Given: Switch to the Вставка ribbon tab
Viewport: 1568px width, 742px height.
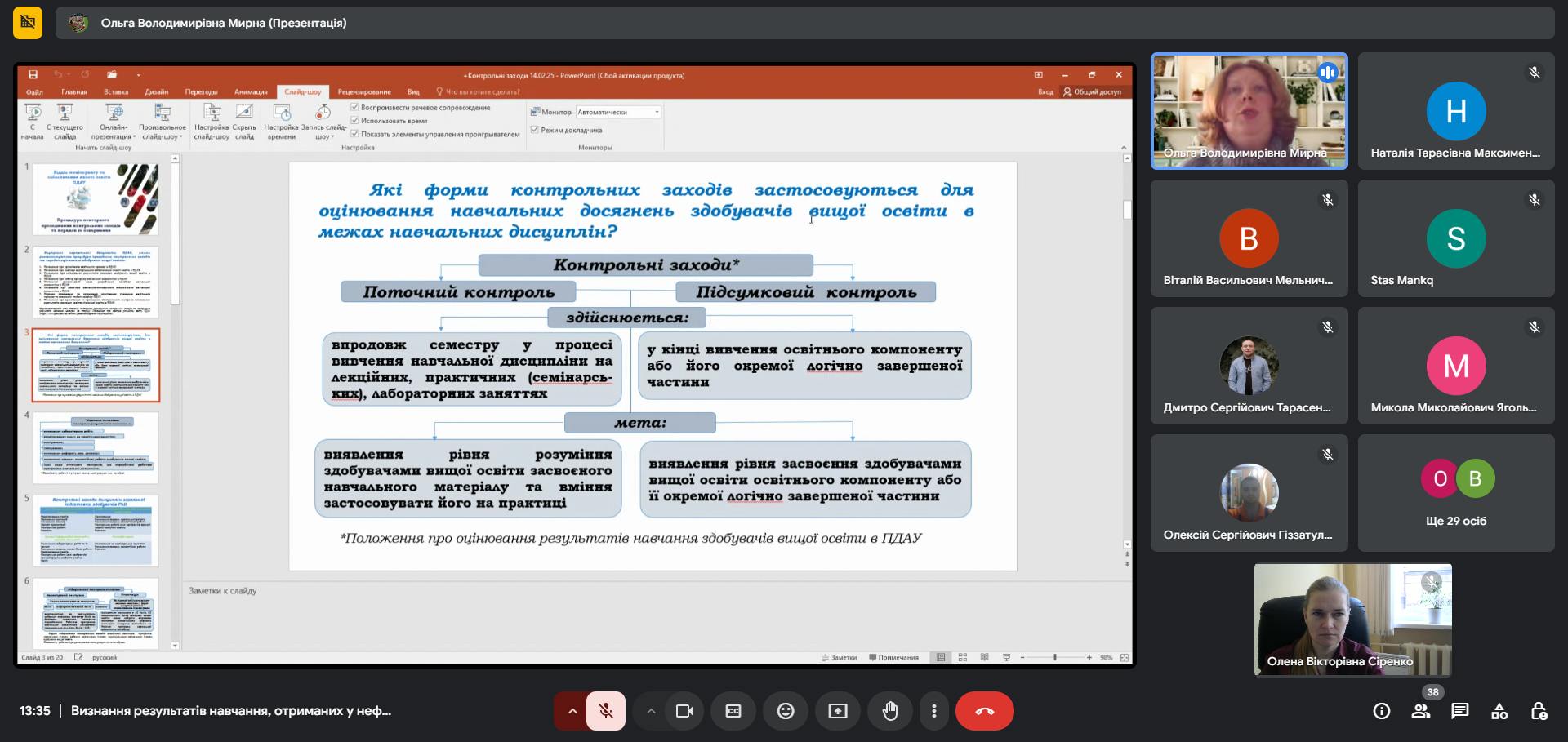Looking at the screenshot, I should click(116, 91).
